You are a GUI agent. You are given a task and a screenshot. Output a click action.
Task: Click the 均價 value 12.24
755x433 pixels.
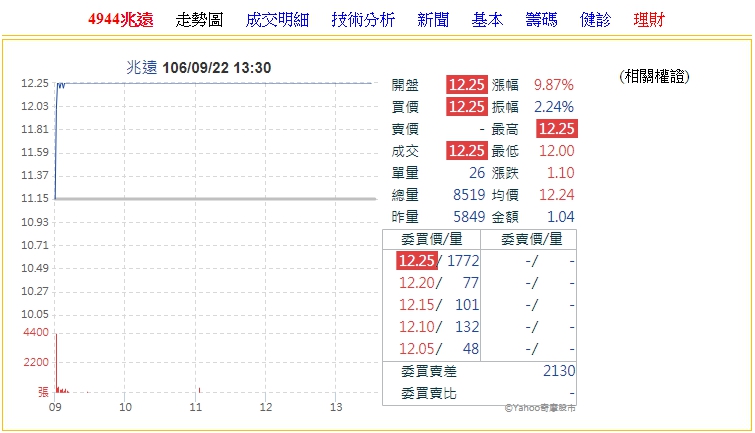click(557, 195)
